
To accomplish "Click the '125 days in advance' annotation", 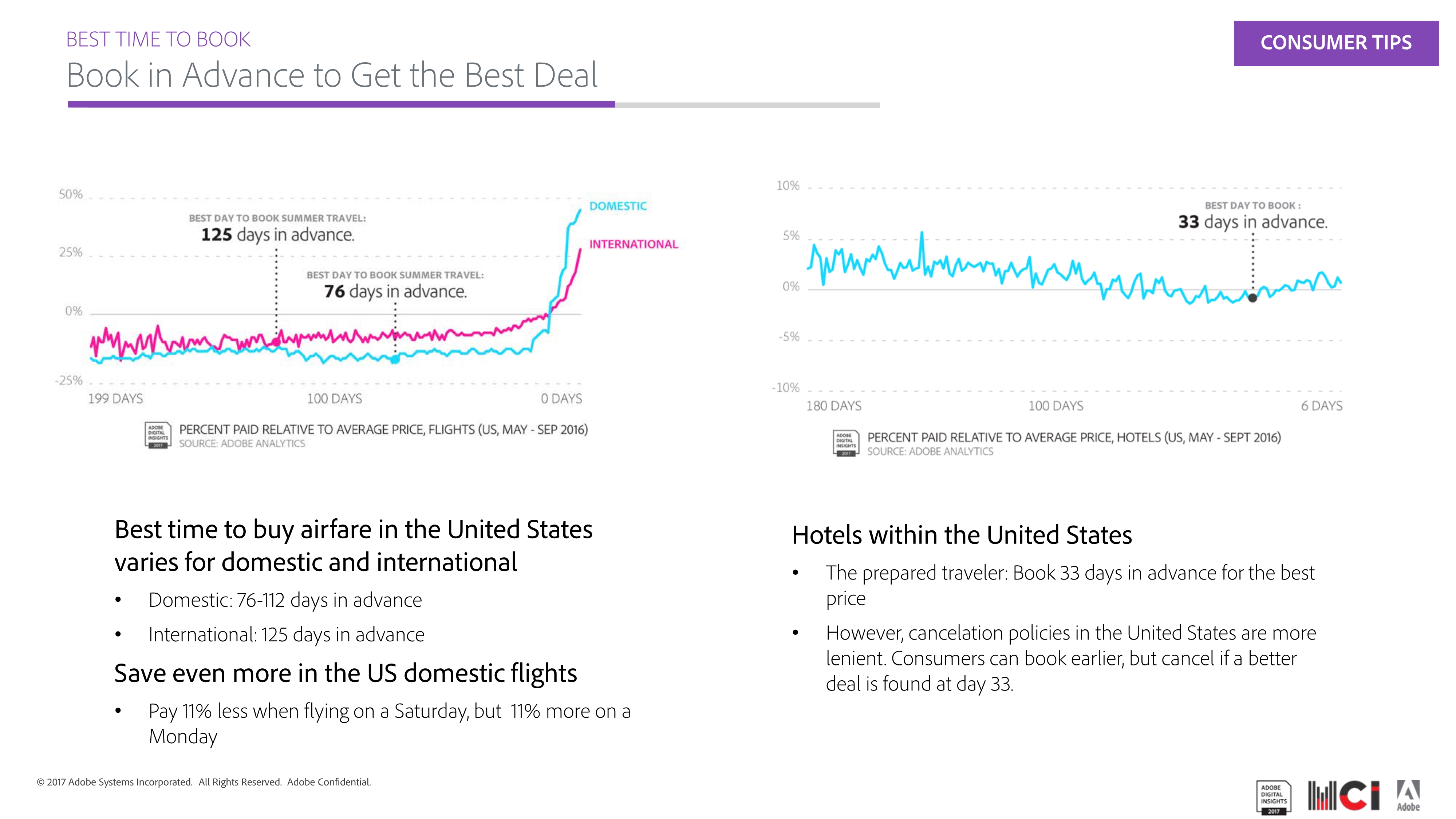I will point(277,234).
